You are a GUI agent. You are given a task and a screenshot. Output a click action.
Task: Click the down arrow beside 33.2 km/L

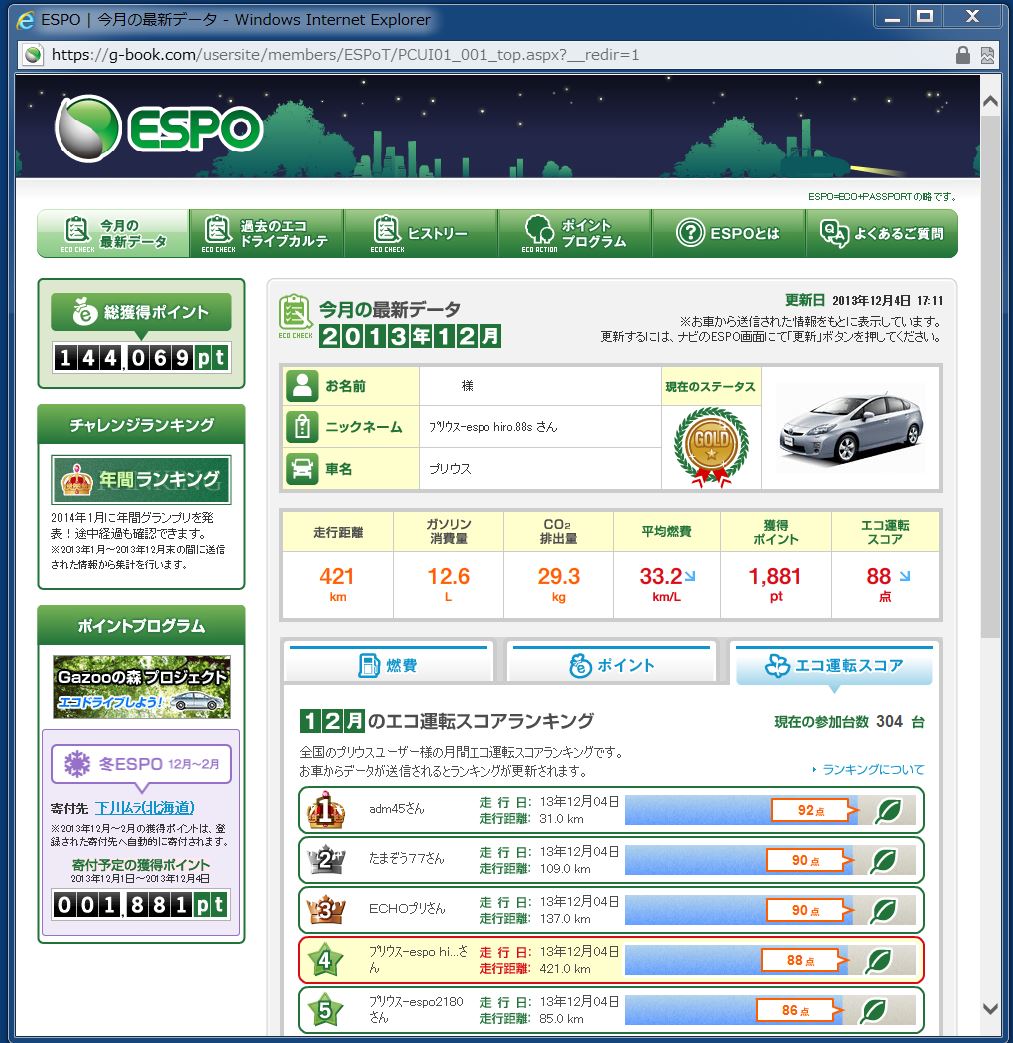690,576
